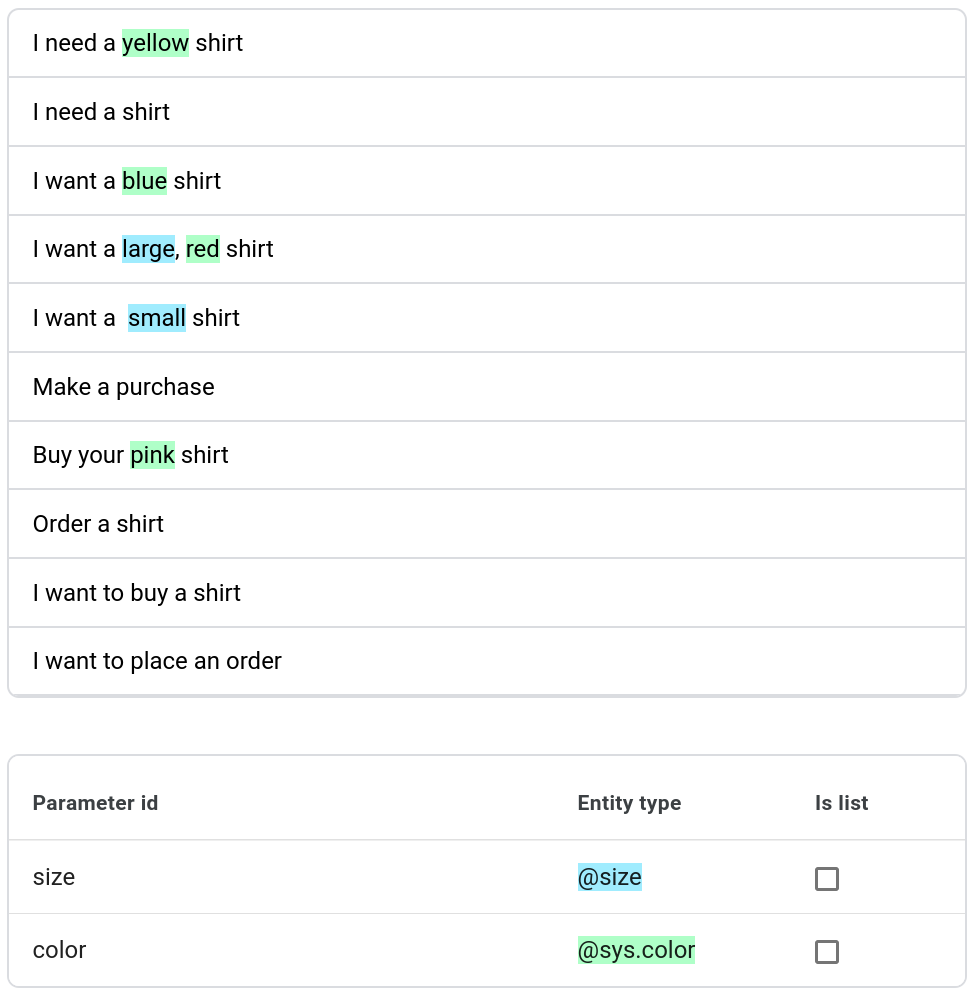Select the phrase "I want to buy a shirt"
The height and width of the screenshot is (998, 978).
(136, 592)
